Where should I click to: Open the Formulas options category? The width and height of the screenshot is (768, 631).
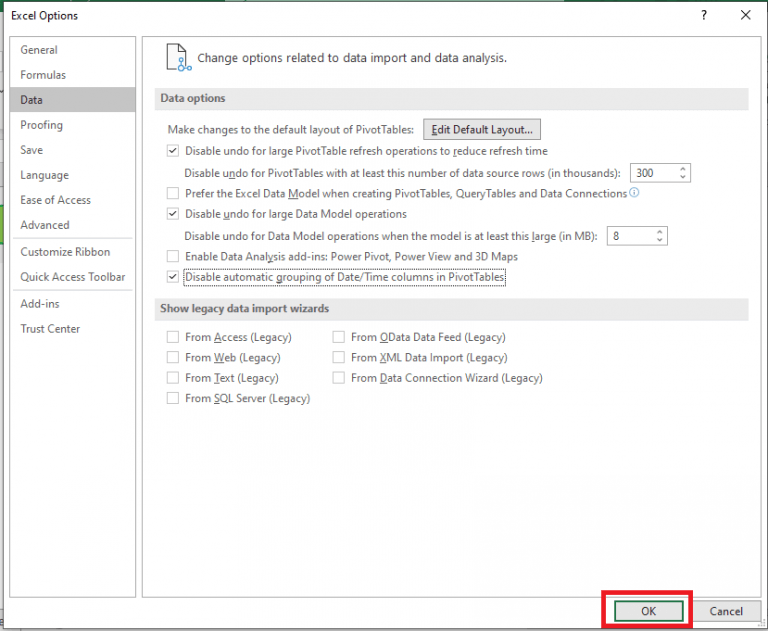click(x=43, y=75)
